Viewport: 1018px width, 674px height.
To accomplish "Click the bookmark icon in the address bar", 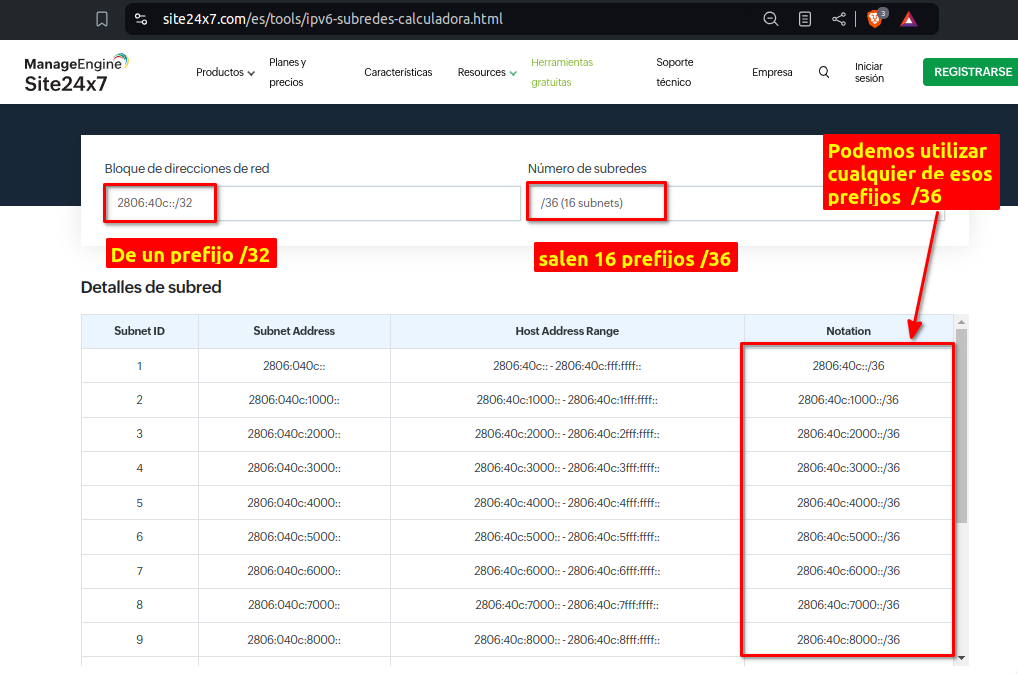I will coord(101,19).
